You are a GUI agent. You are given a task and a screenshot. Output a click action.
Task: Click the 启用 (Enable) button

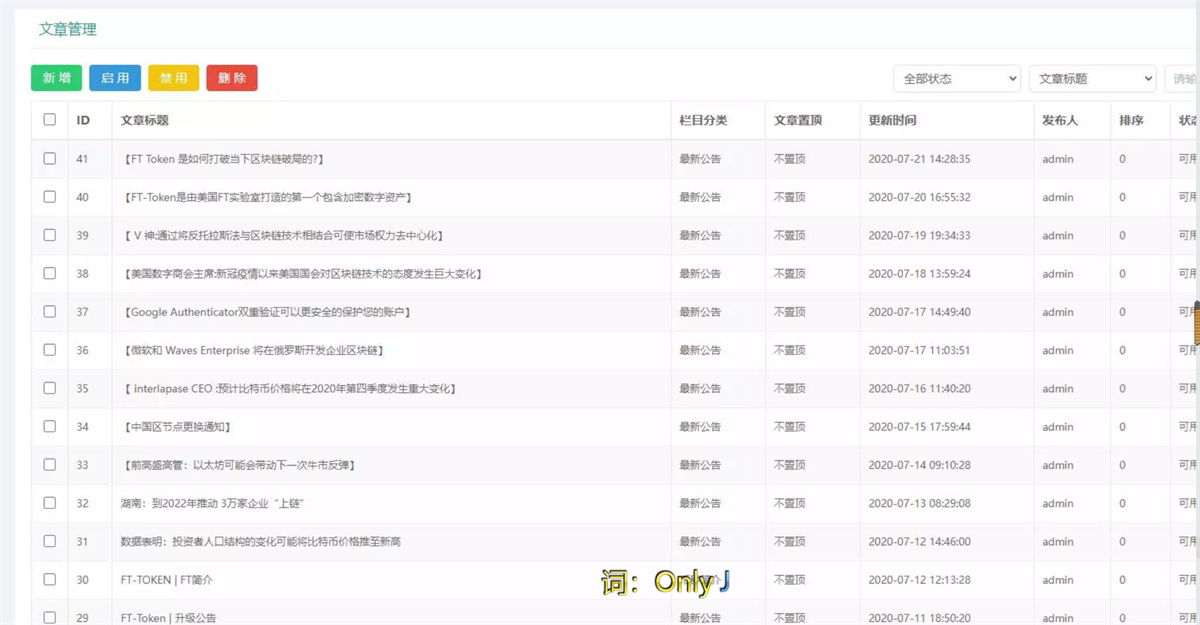click(115, 77)
